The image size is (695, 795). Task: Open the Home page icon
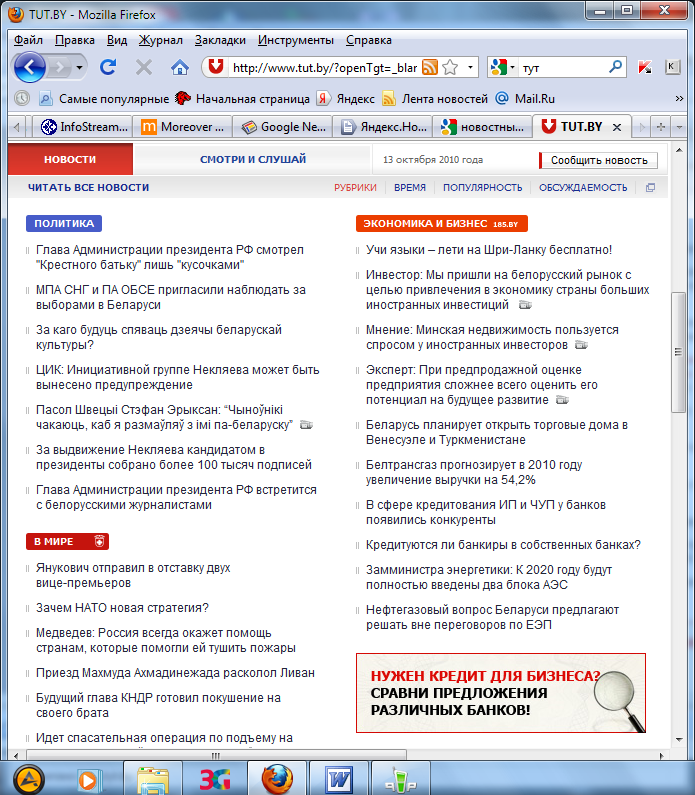tap(179, 67)
